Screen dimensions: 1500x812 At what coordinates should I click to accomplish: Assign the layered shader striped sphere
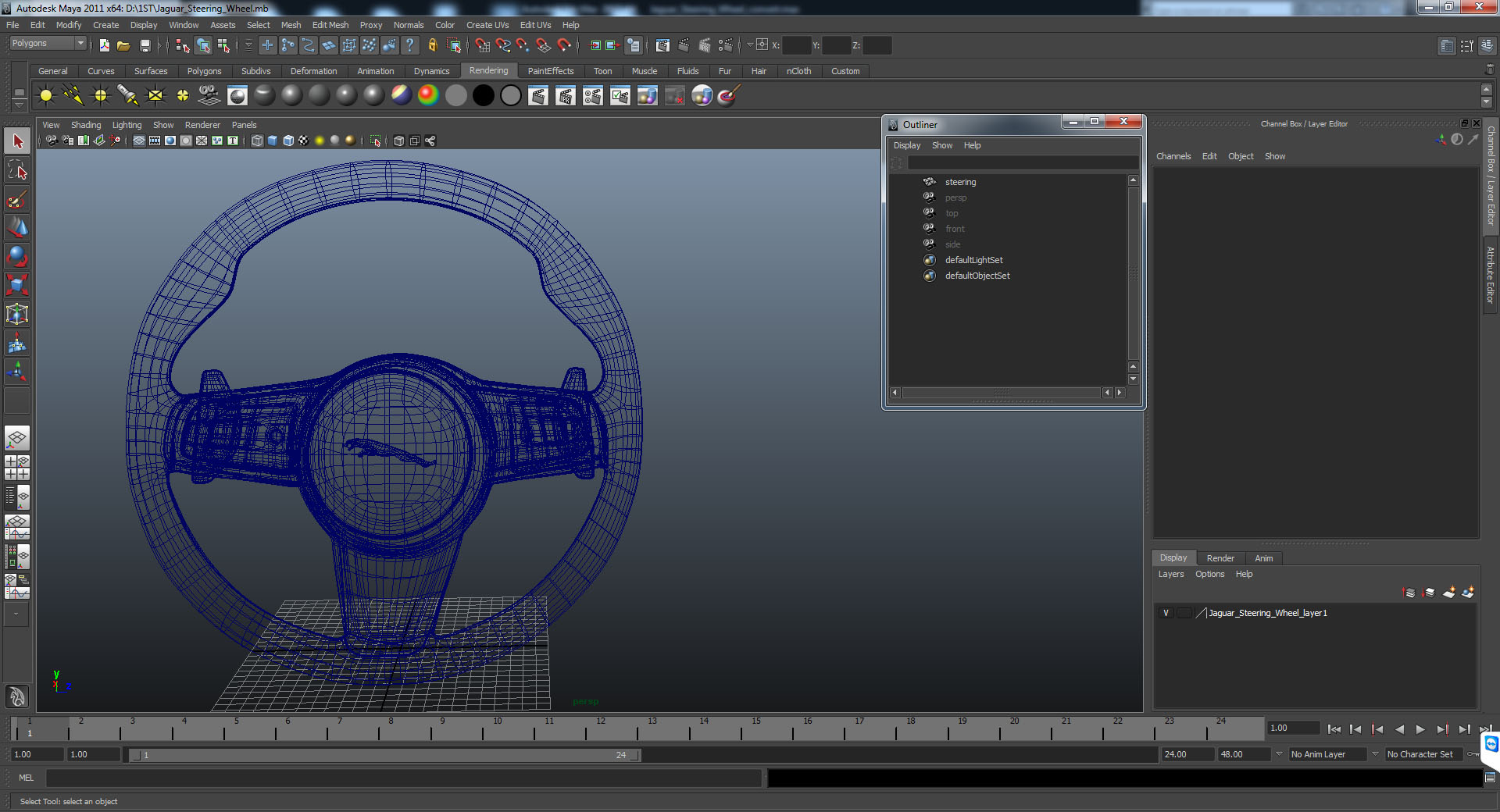401,96
